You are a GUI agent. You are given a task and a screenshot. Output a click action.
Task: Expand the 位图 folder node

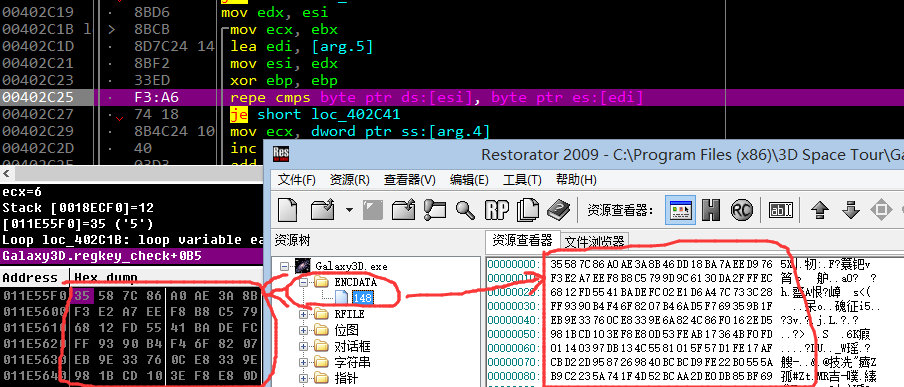click(x=303, y=330)
